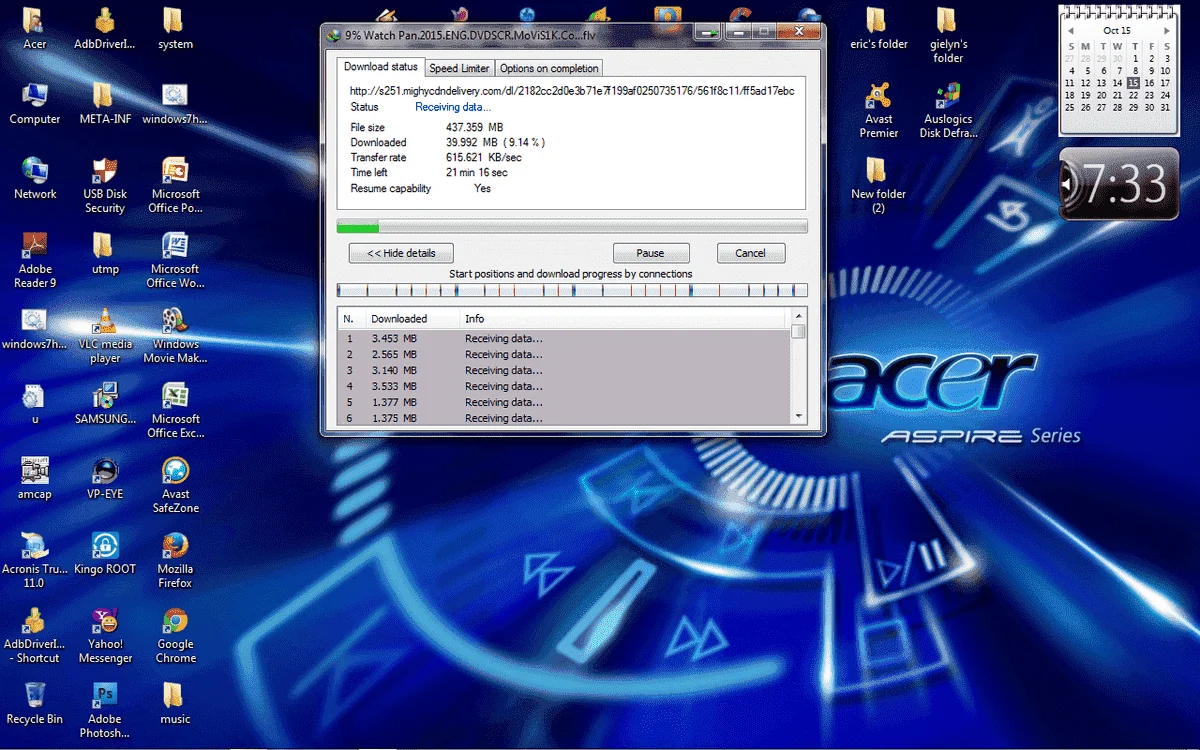This screenshot has height=750, width=1200.
Task: Select connection row with 3.533 MB
Action: coord(564,386)
